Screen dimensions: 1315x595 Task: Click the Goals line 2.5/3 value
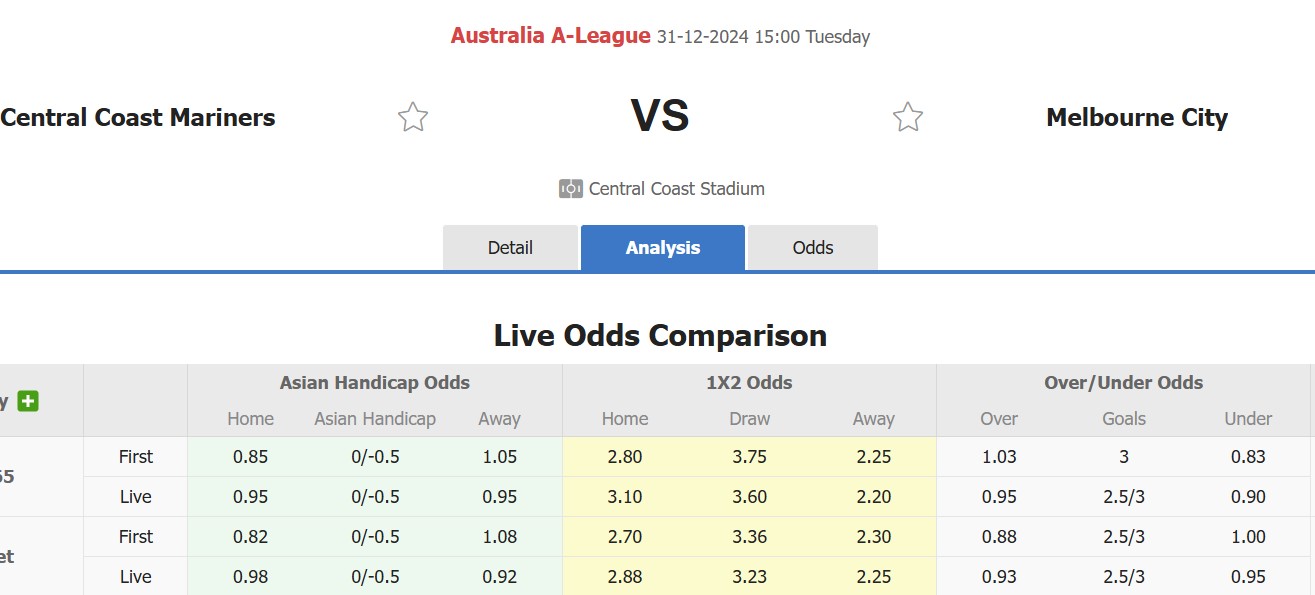click(1123, 496)
